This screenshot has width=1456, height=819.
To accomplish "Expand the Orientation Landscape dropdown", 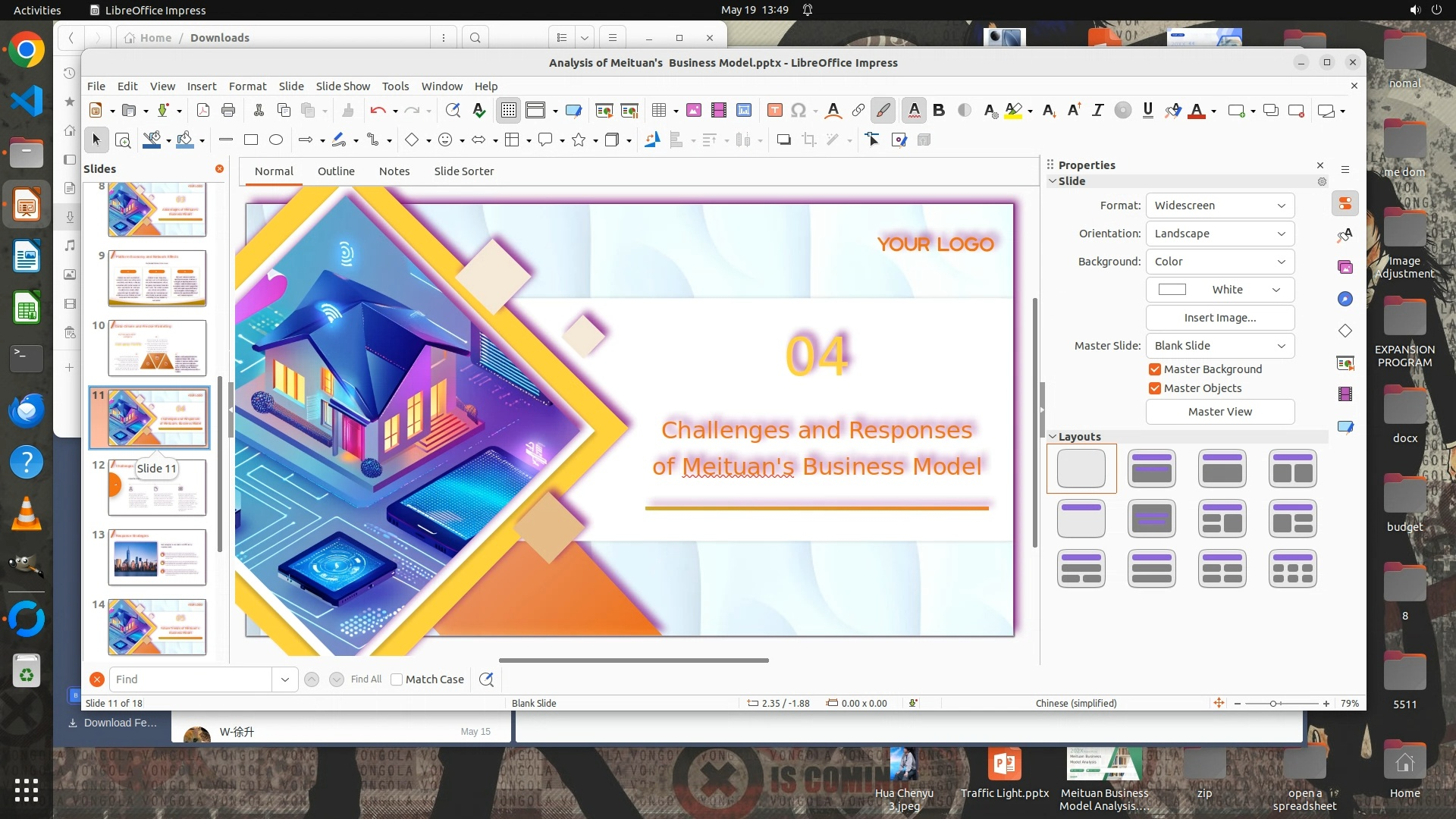I will 1219,234.
